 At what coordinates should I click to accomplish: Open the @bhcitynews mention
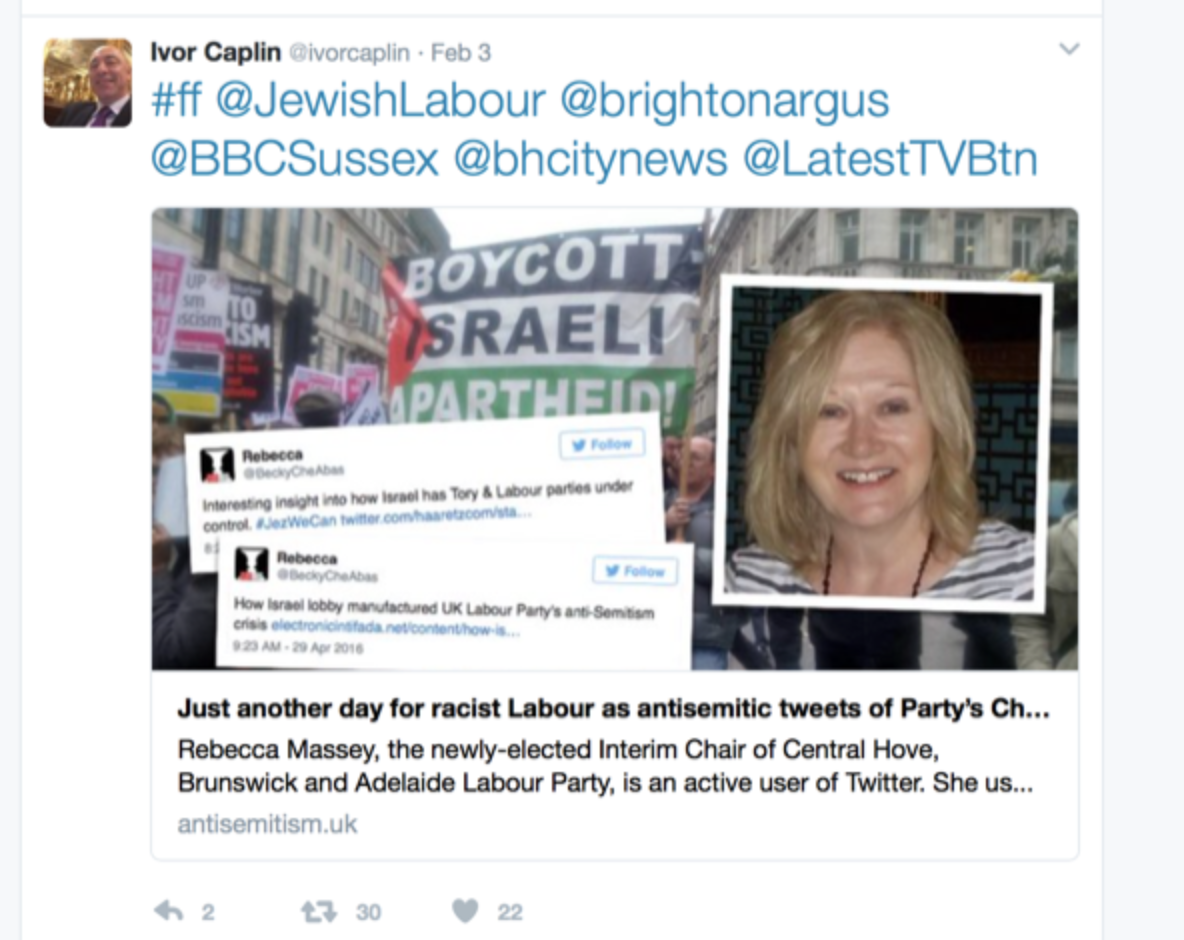(x=590, y=161)
